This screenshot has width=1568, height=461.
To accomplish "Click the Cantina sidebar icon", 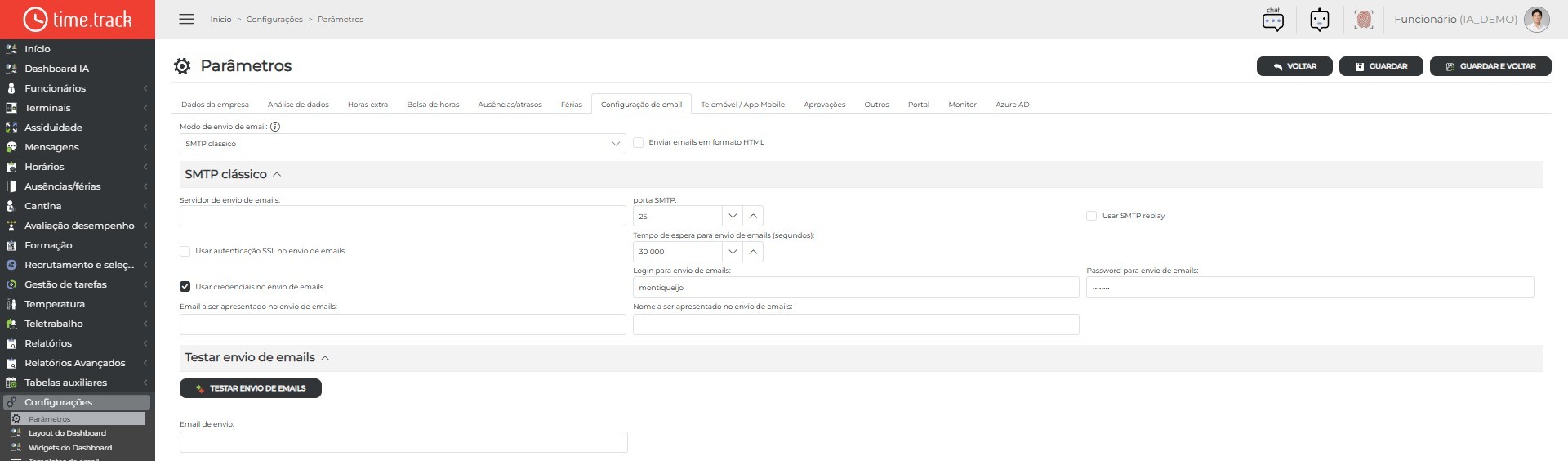I will pyautogui.click(x=11, y=206).
